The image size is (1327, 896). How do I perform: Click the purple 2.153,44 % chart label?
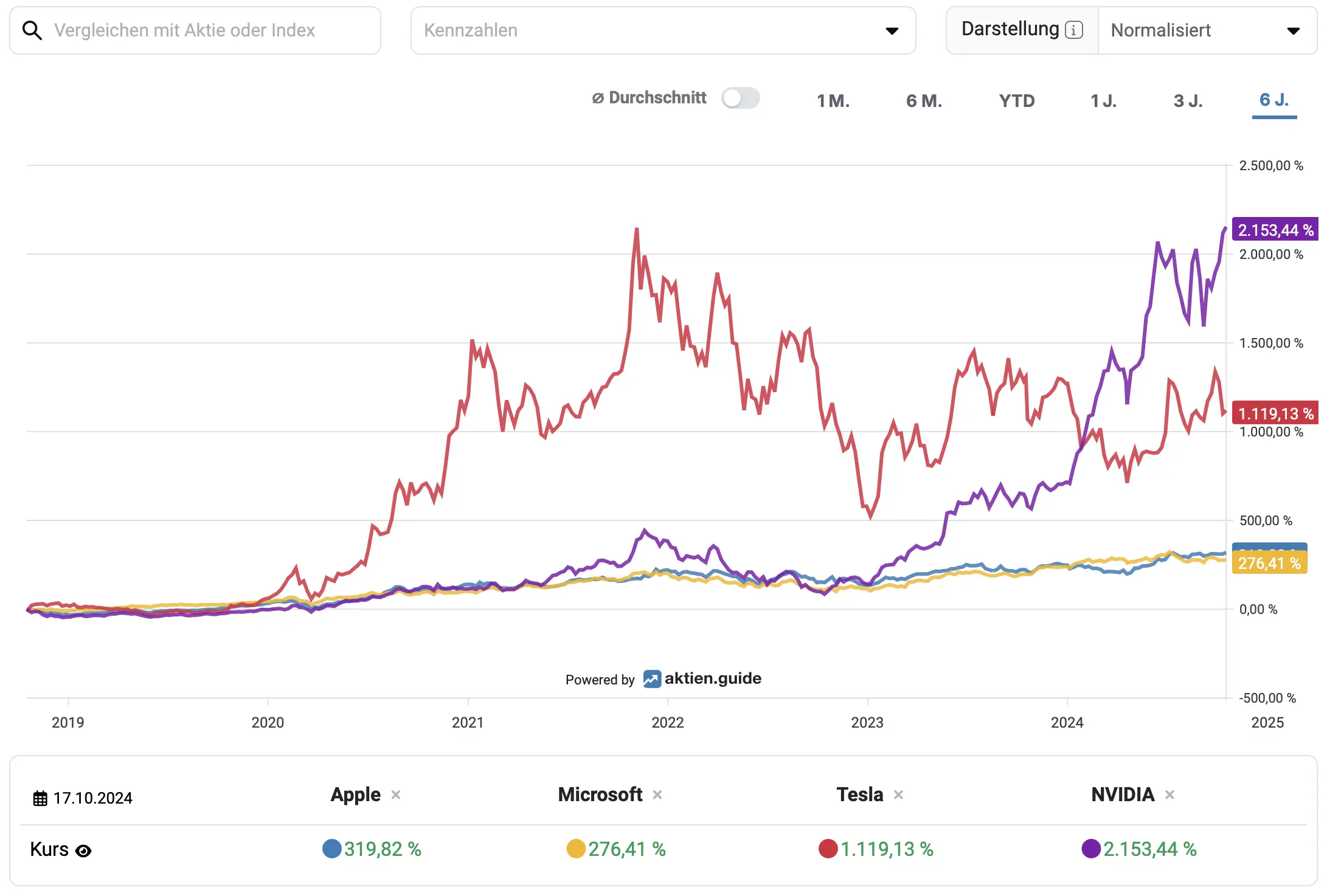pos(1275,230)
